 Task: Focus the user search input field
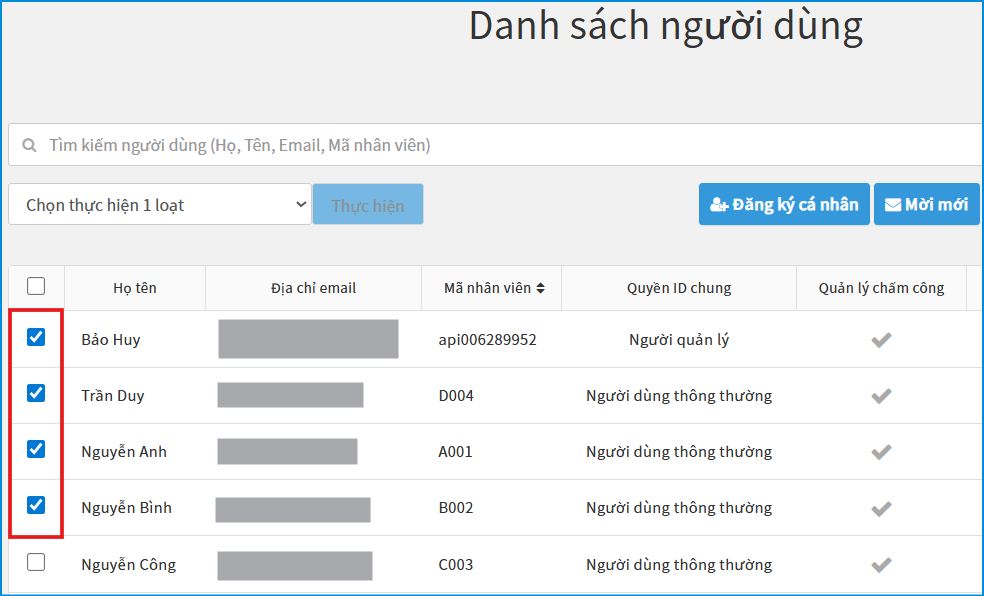[x=500, y=146]
